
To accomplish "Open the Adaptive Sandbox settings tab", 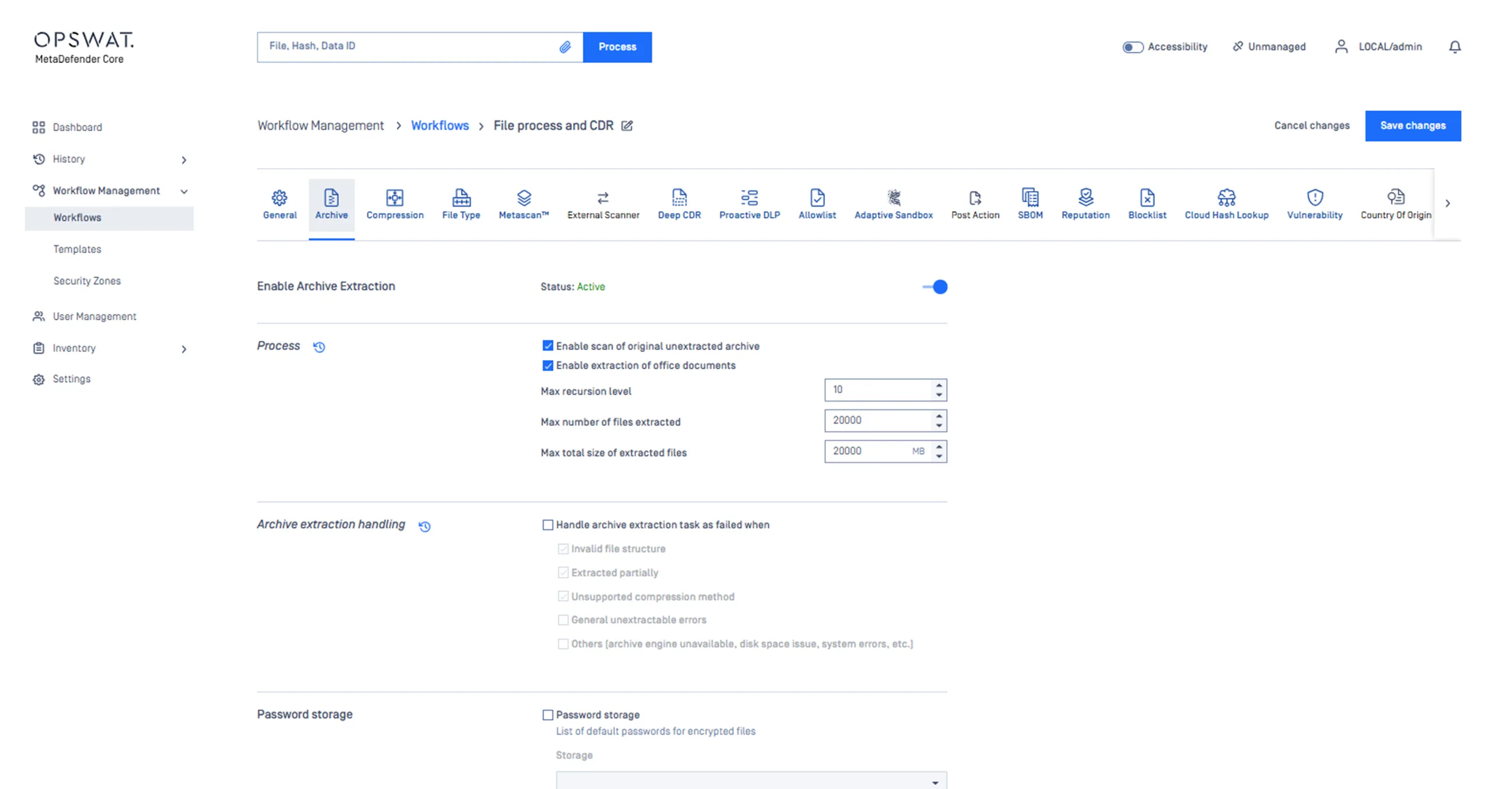I will pos(893,204).
